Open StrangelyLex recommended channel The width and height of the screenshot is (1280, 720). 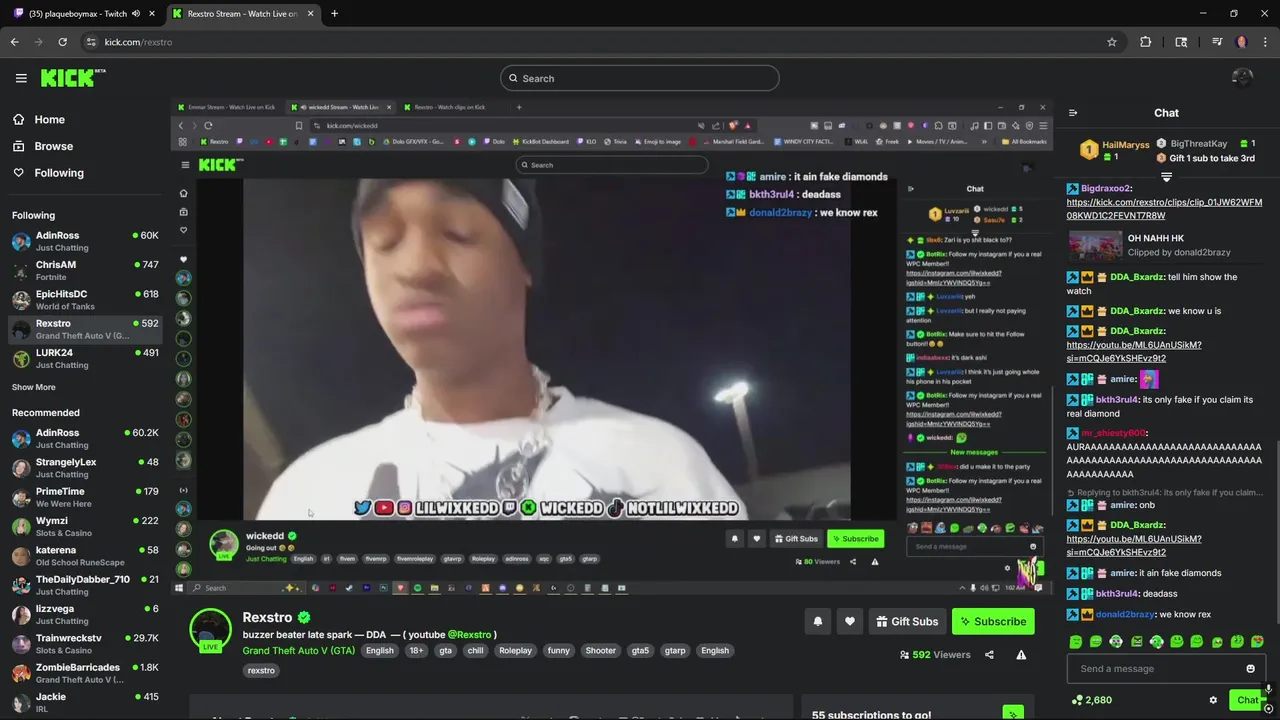[85, 468]
